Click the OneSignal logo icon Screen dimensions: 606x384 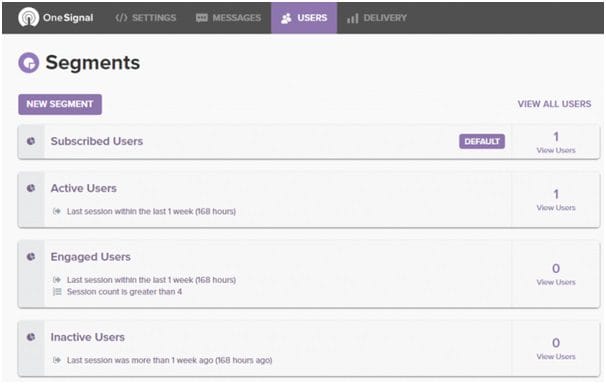(x=29, y=17)
